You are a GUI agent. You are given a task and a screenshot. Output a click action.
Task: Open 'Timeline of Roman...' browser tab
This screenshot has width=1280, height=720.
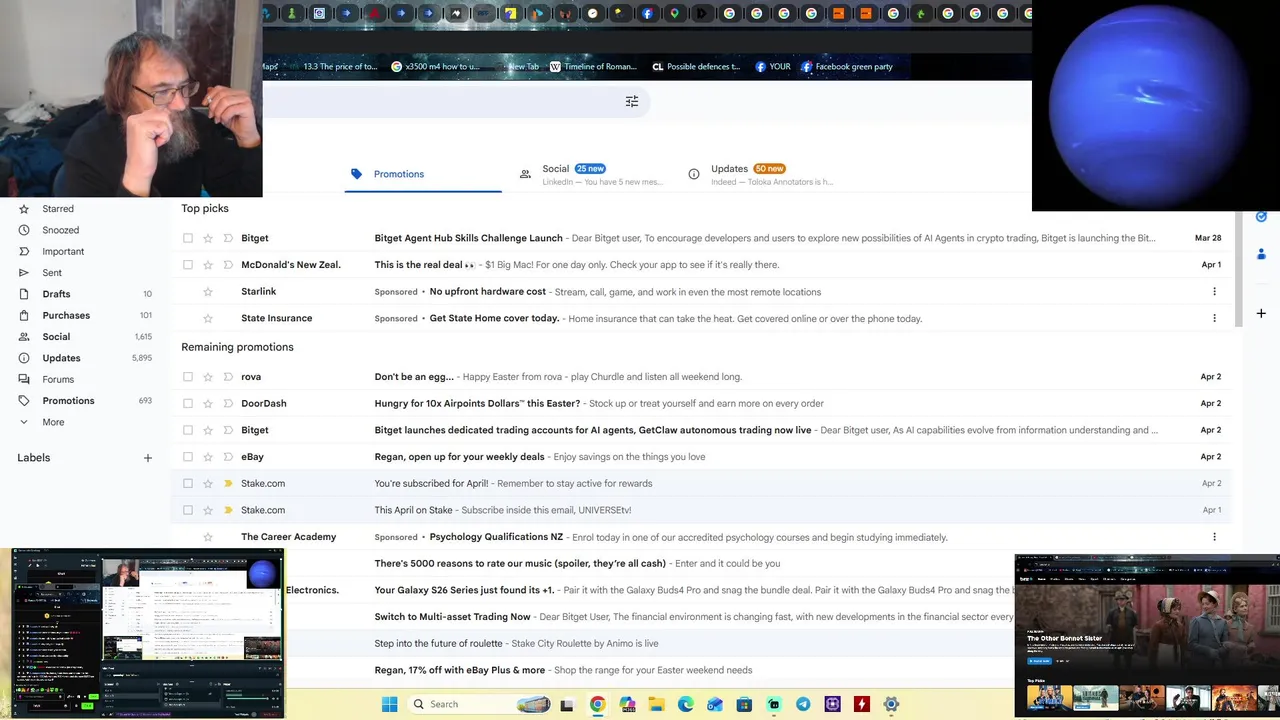coord(593,67)
